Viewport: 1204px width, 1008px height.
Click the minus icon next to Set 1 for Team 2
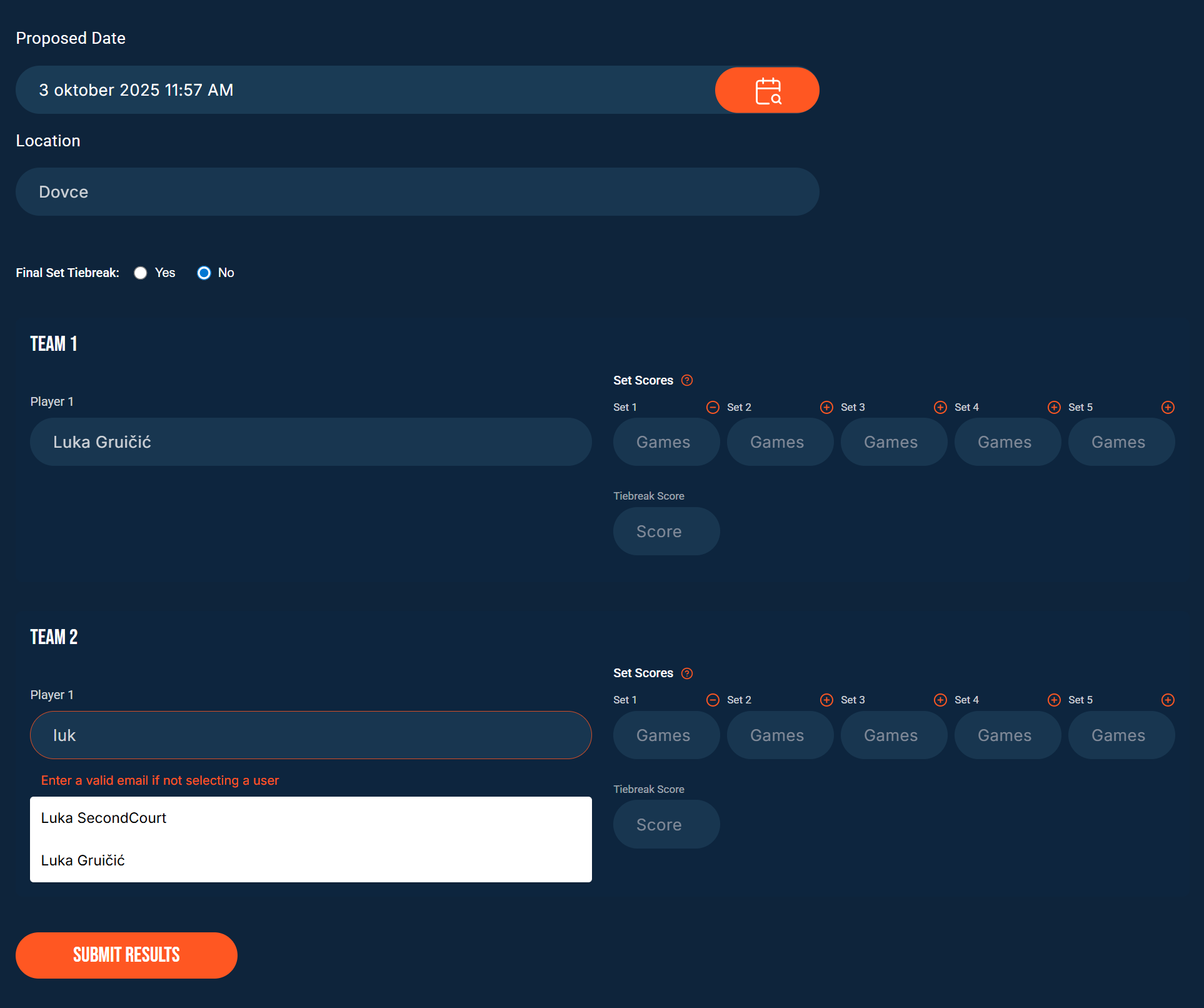tap(712, 700)
